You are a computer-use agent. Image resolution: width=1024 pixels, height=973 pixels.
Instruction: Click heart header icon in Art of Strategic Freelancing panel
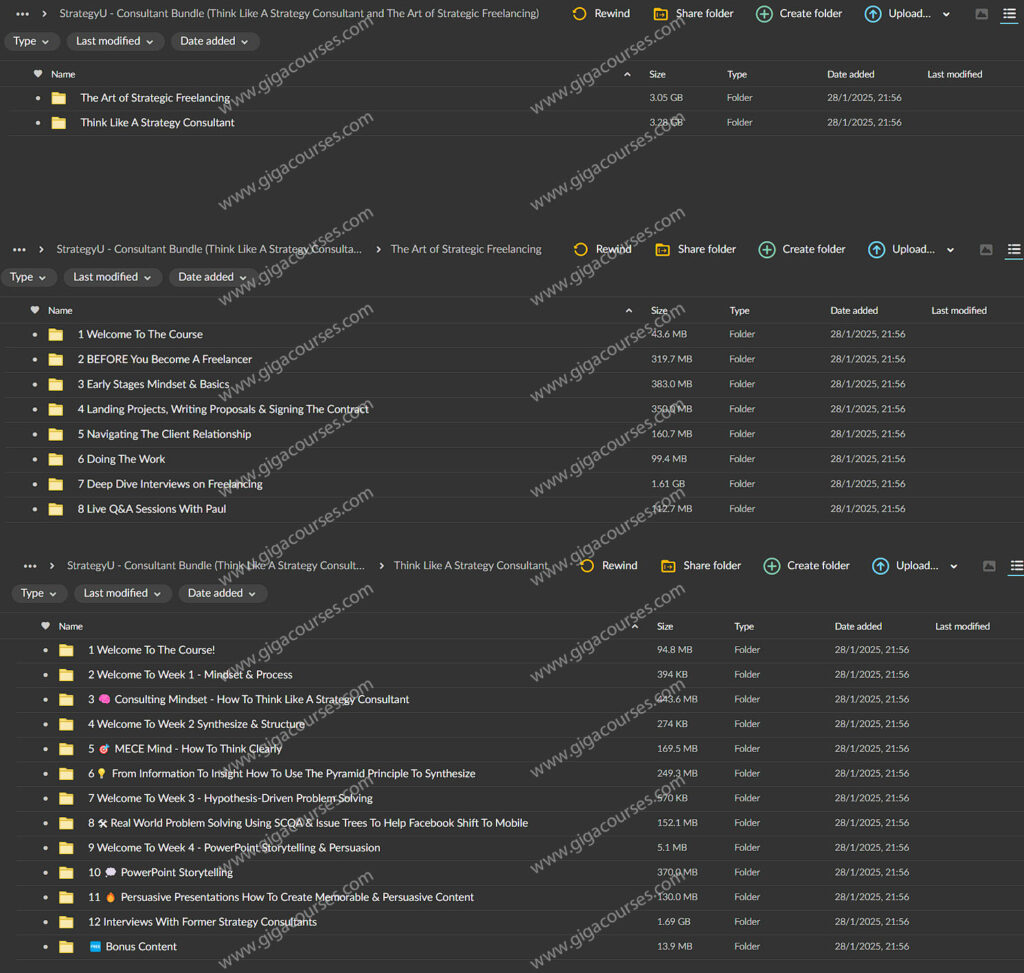35,310
